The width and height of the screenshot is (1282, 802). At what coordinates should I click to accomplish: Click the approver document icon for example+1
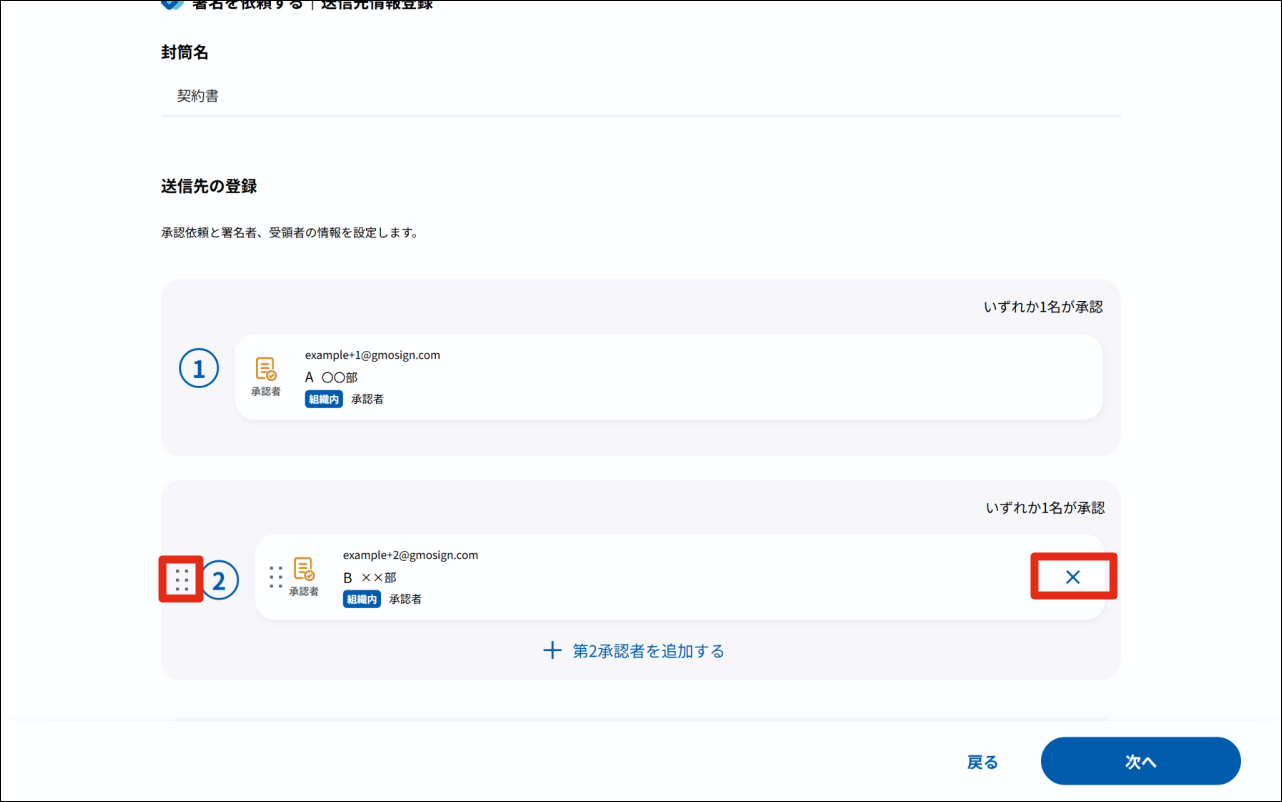click(266, 369)
